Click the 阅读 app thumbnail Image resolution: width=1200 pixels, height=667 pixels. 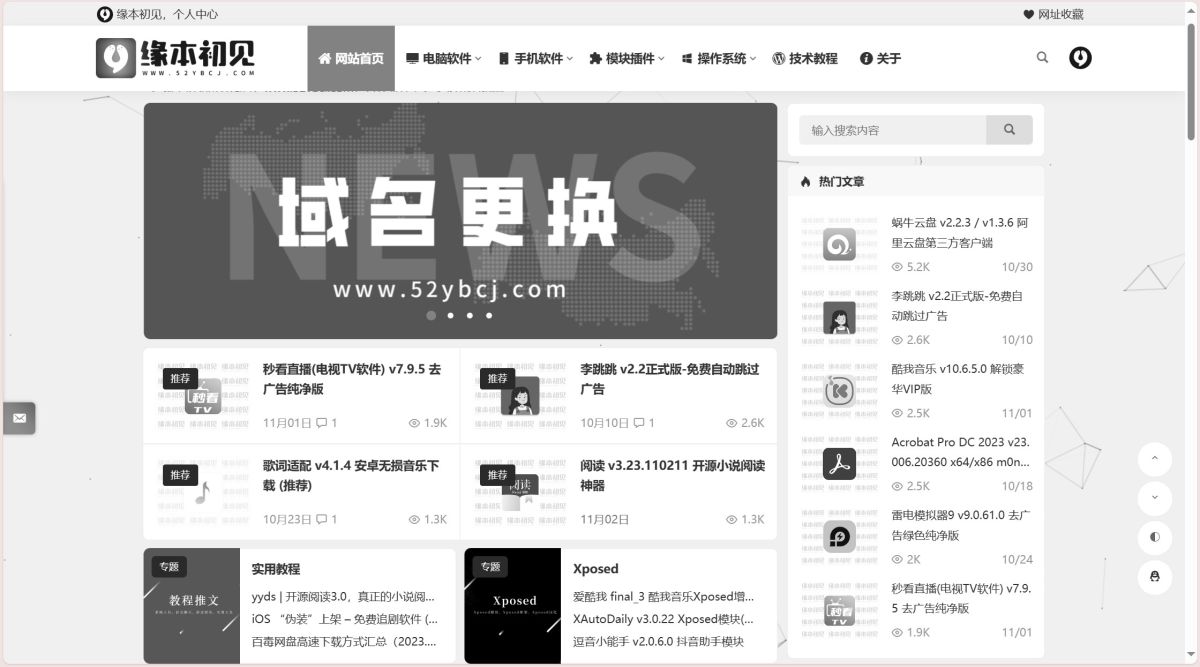(521, 493)
